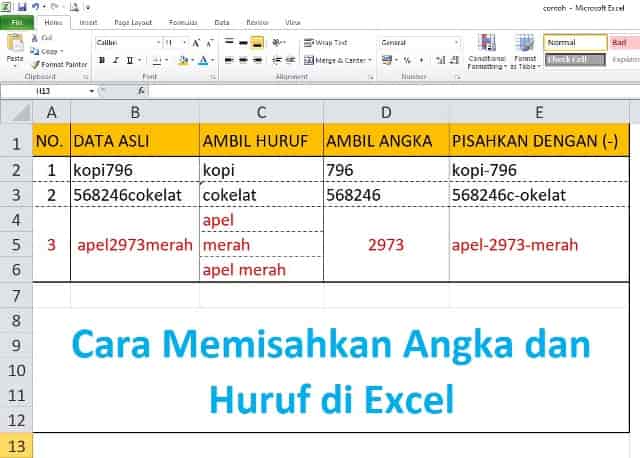The image size is (640, 458).
Task: Toggle Merge & Center
Action: pos(338,60)
